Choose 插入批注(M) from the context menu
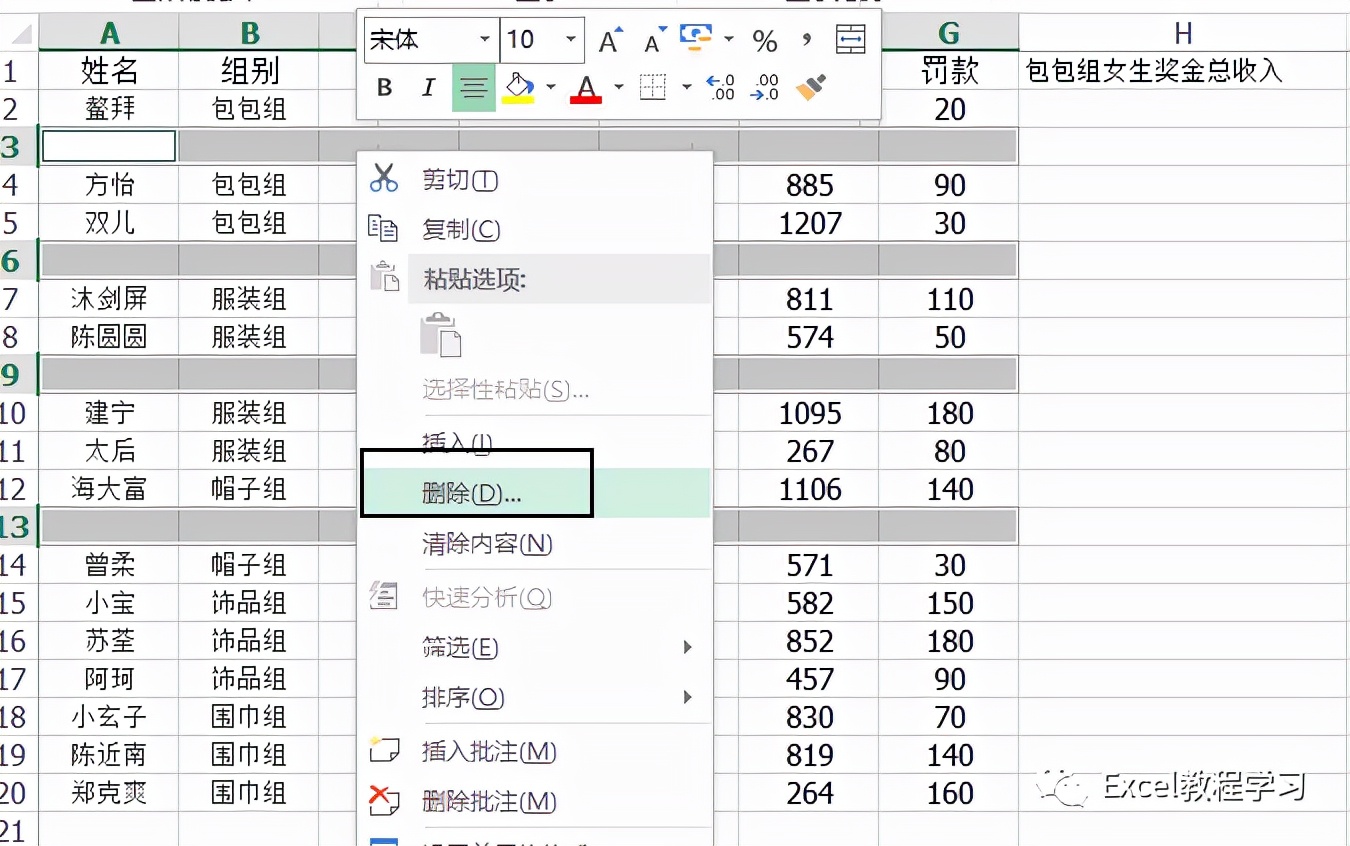 (535, 751)
